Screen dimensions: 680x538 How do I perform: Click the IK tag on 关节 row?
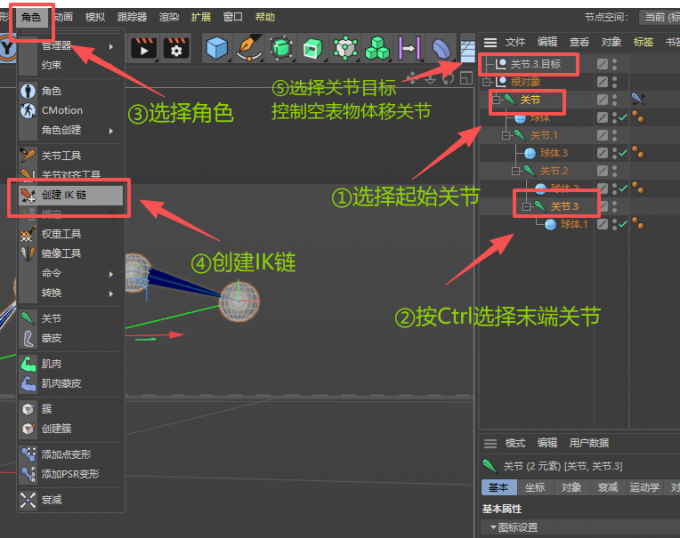pyautogui.click(x=638, y=99)
